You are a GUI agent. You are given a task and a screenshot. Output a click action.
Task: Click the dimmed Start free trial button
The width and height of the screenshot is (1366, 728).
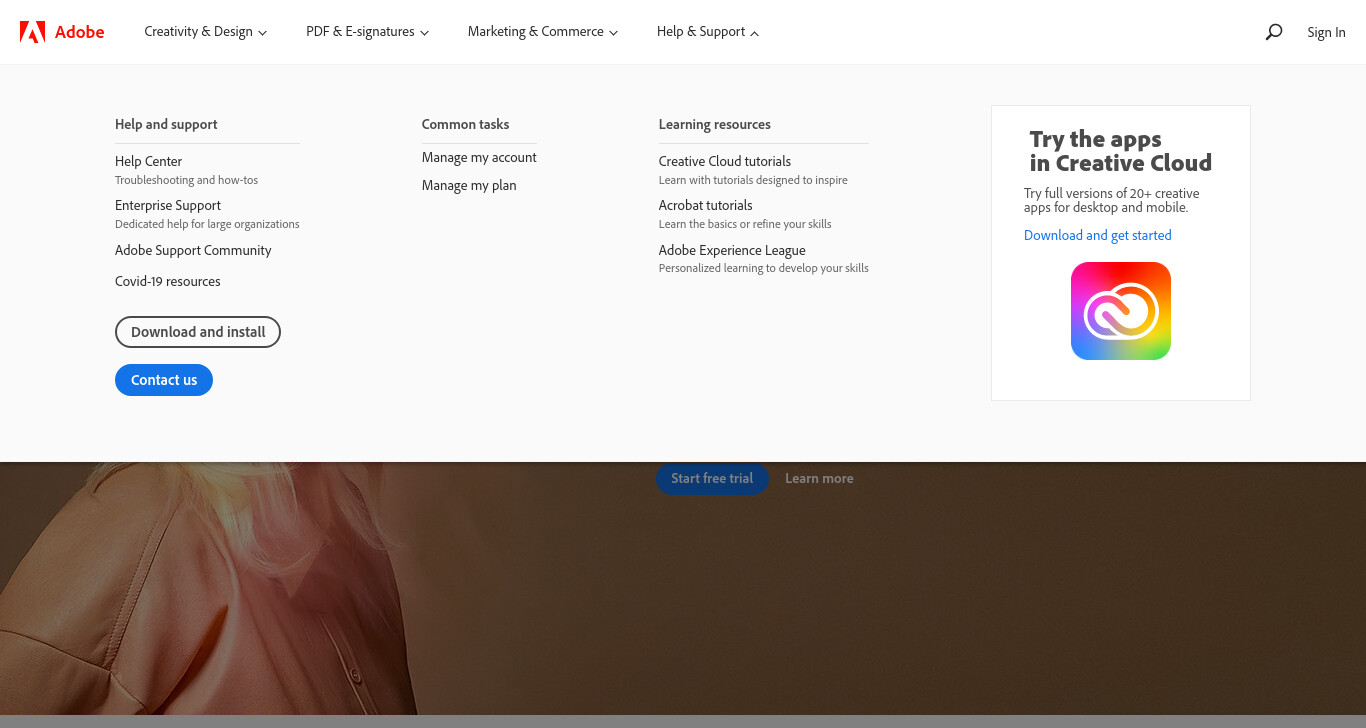click(x=712, y=478)
